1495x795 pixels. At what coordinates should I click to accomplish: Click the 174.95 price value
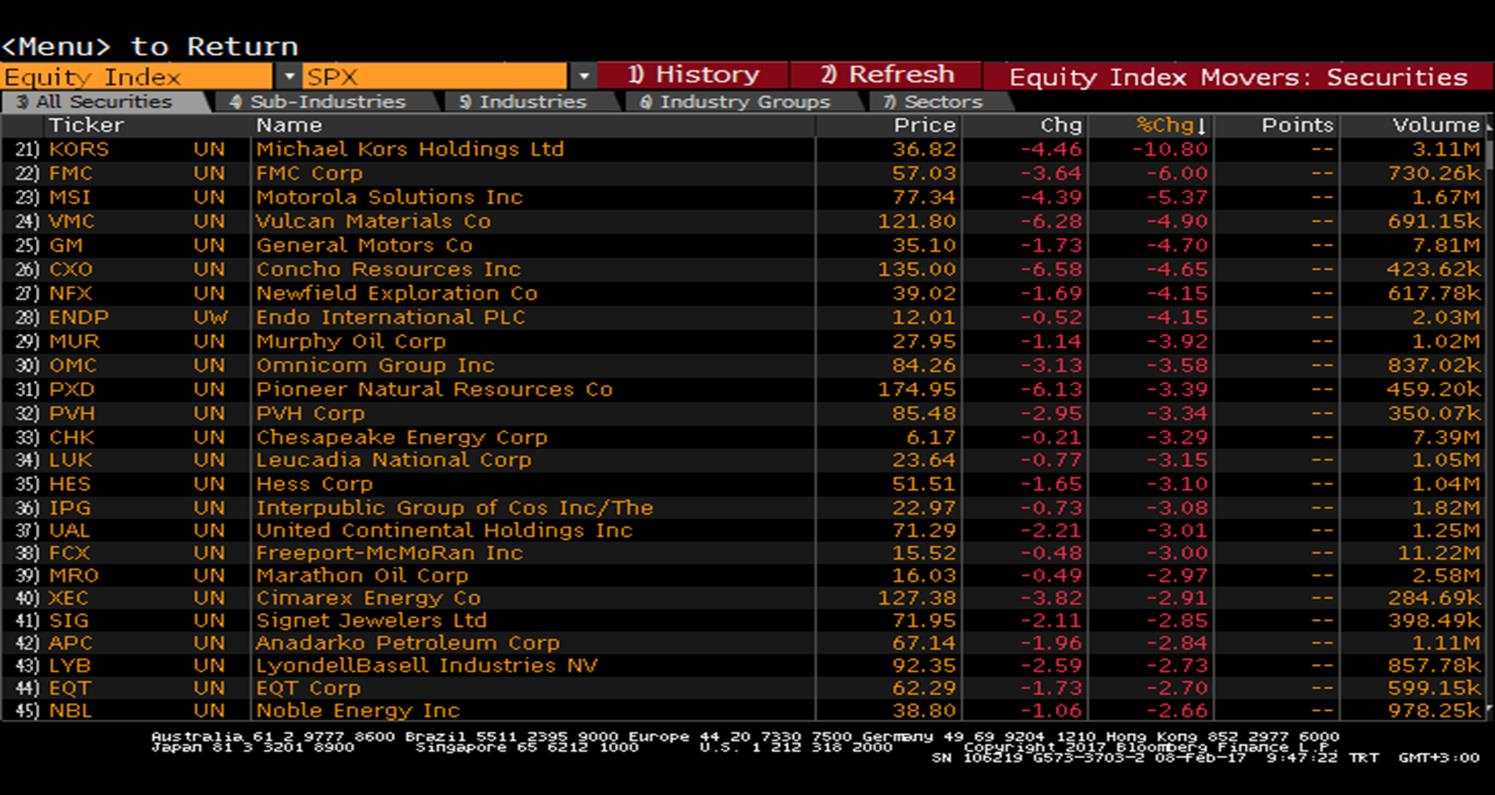pyautogui.click(x=918, y=390)
